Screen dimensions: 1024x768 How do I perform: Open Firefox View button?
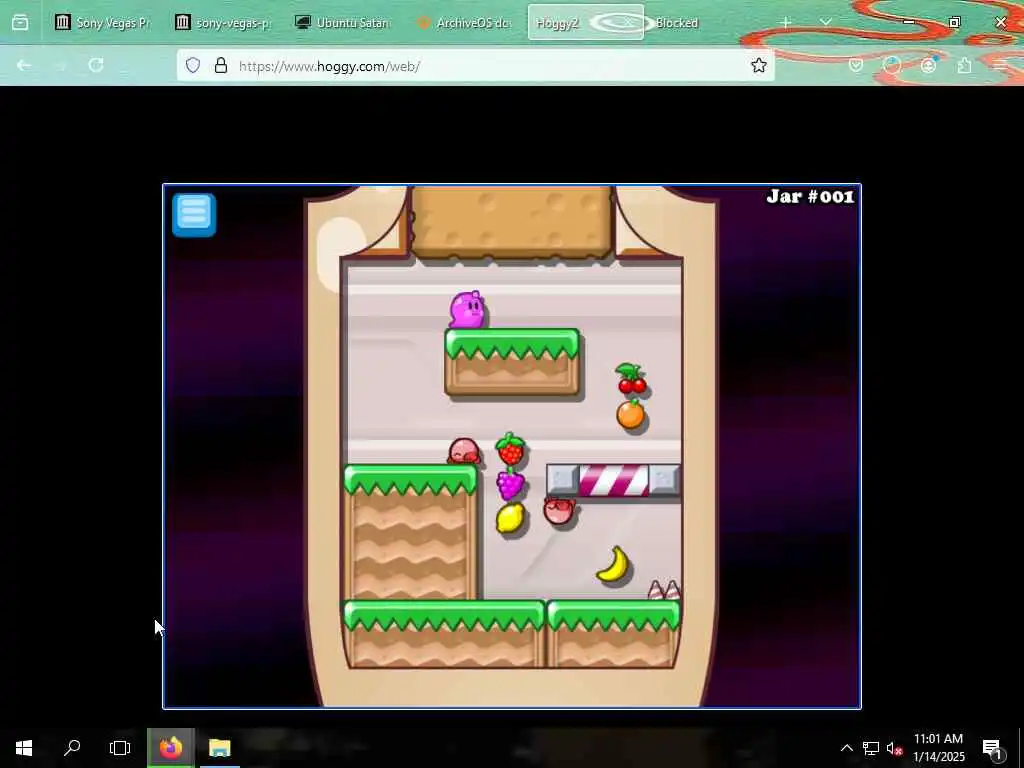[x=20, y=23]
